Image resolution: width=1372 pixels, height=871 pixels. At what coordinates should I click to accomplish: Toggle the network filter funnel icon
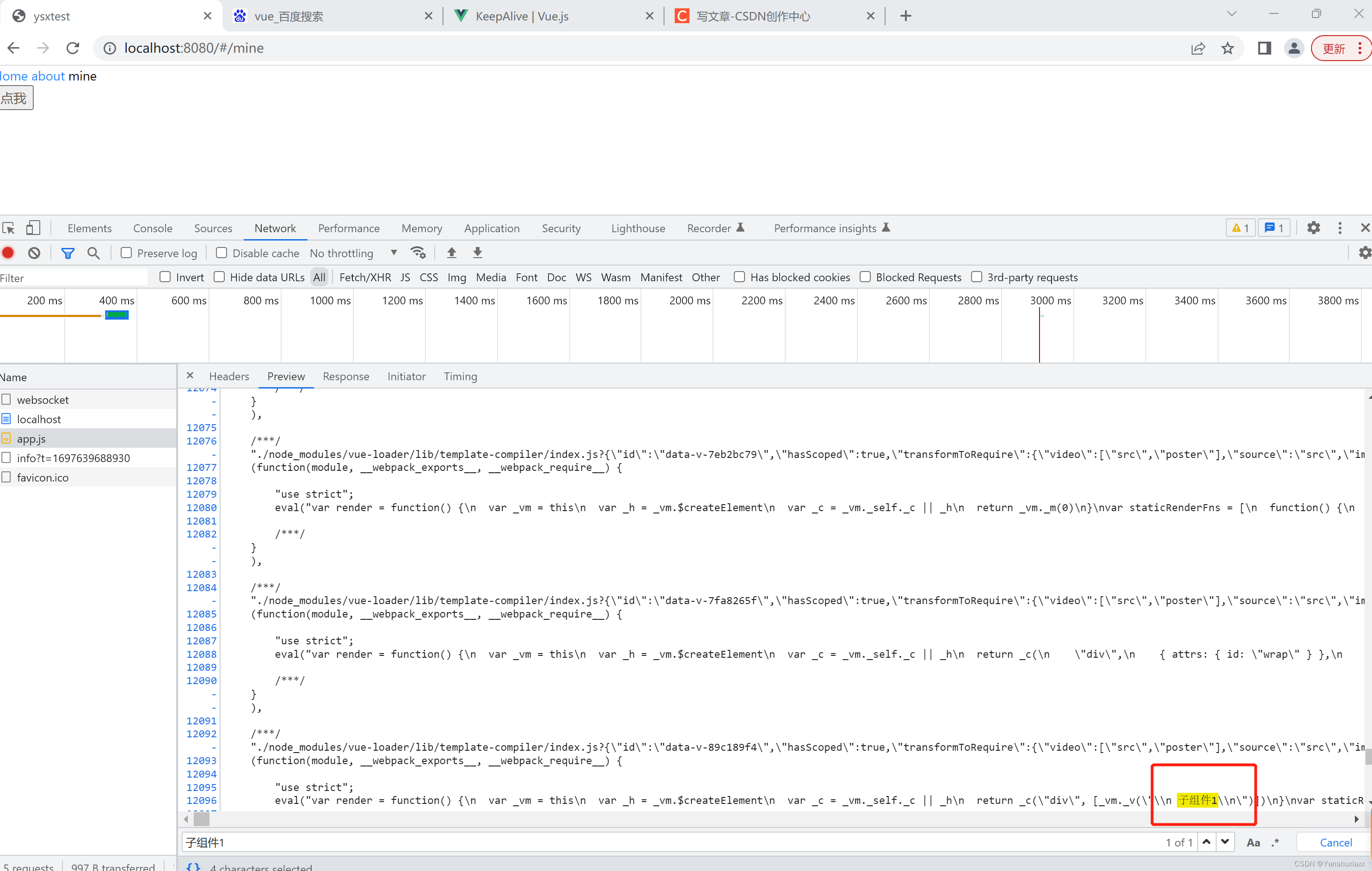[68, 253]
